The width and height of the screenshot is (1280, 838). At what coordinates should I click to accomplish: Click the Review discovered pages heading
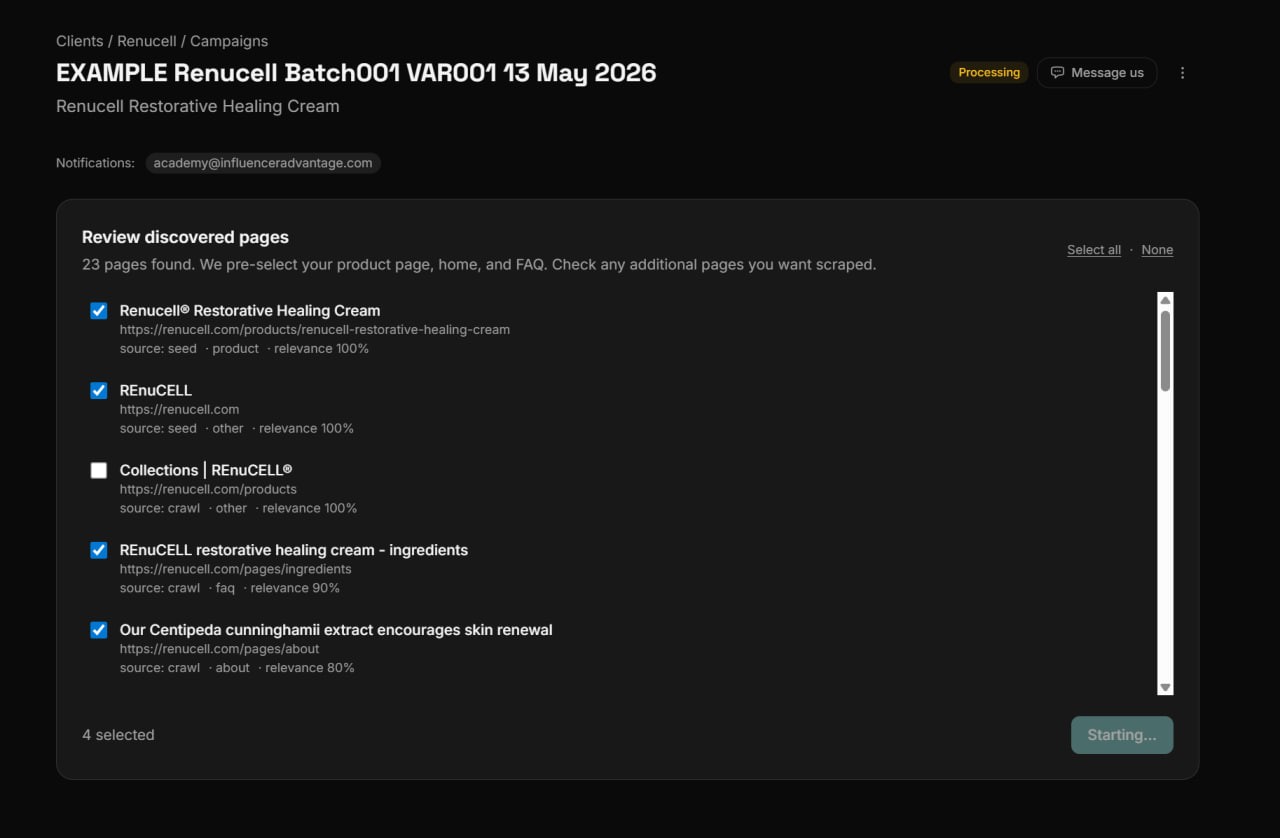click(x=185, y=237)
